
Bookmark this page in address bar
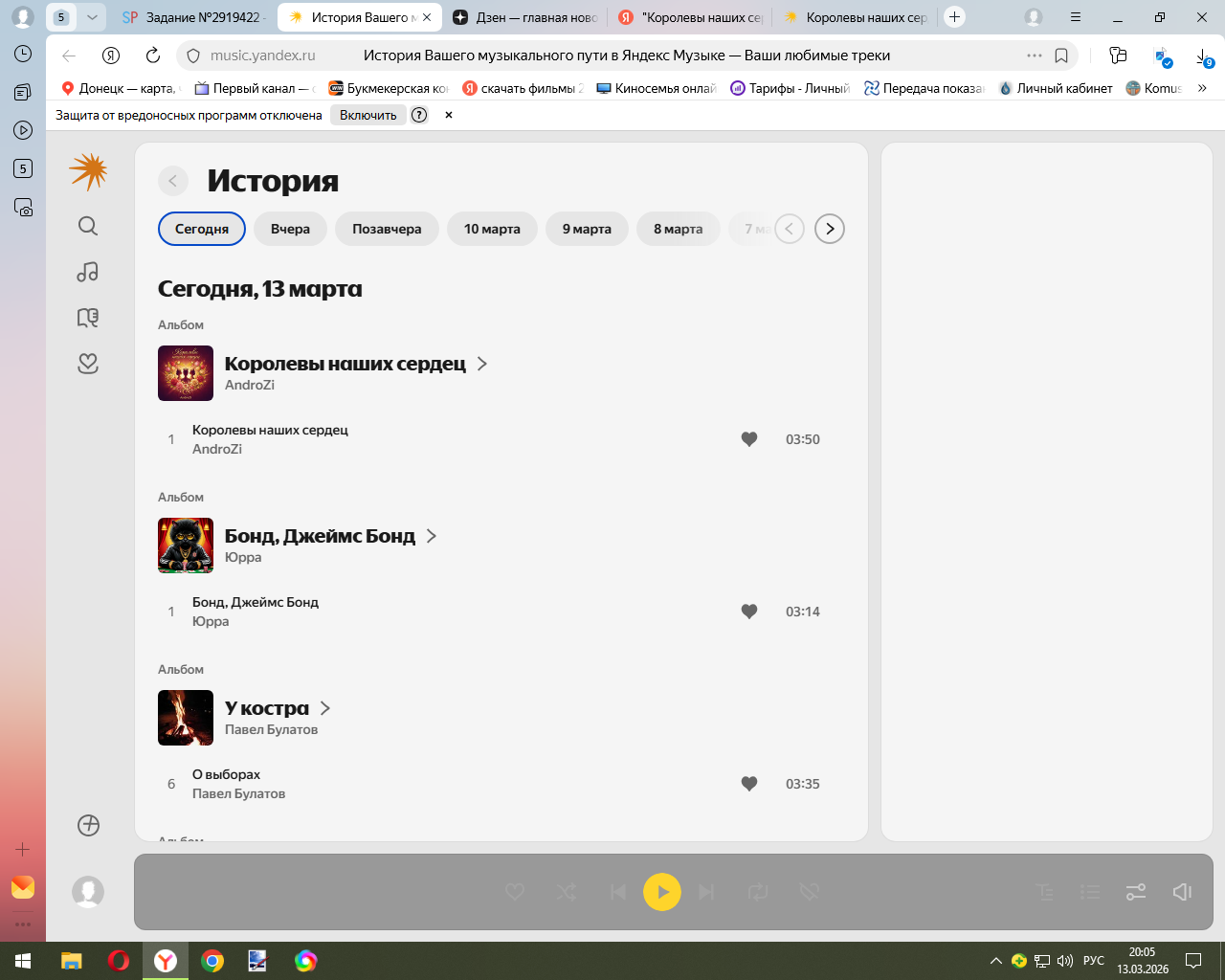coord(1061,56)
